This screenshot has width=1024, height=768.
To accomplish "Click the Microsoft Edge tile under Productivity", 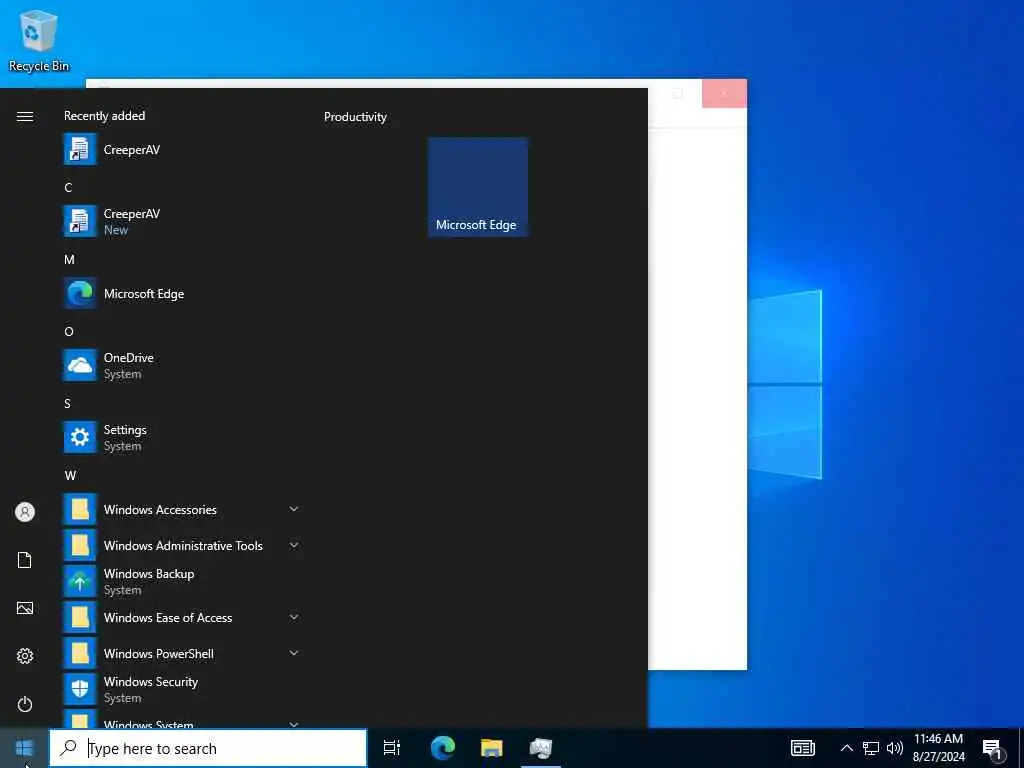I will click(478, 187).
